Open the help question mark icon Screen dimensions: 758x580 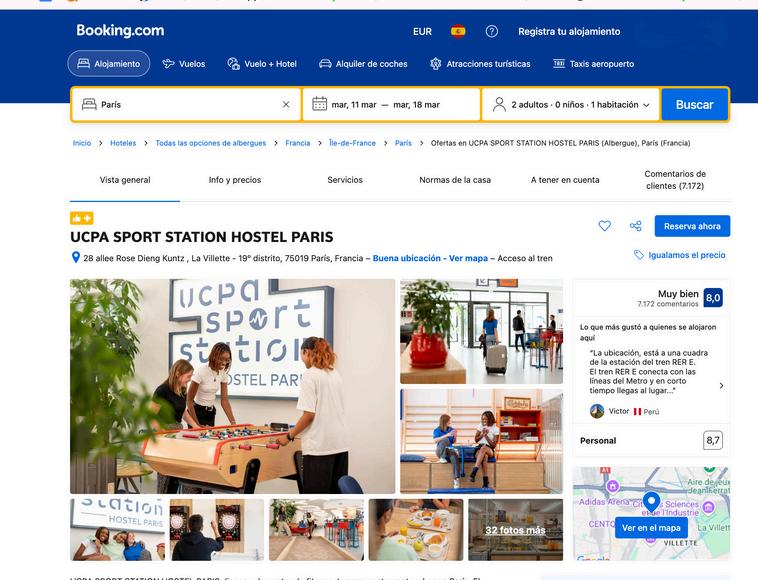point(492,31)
